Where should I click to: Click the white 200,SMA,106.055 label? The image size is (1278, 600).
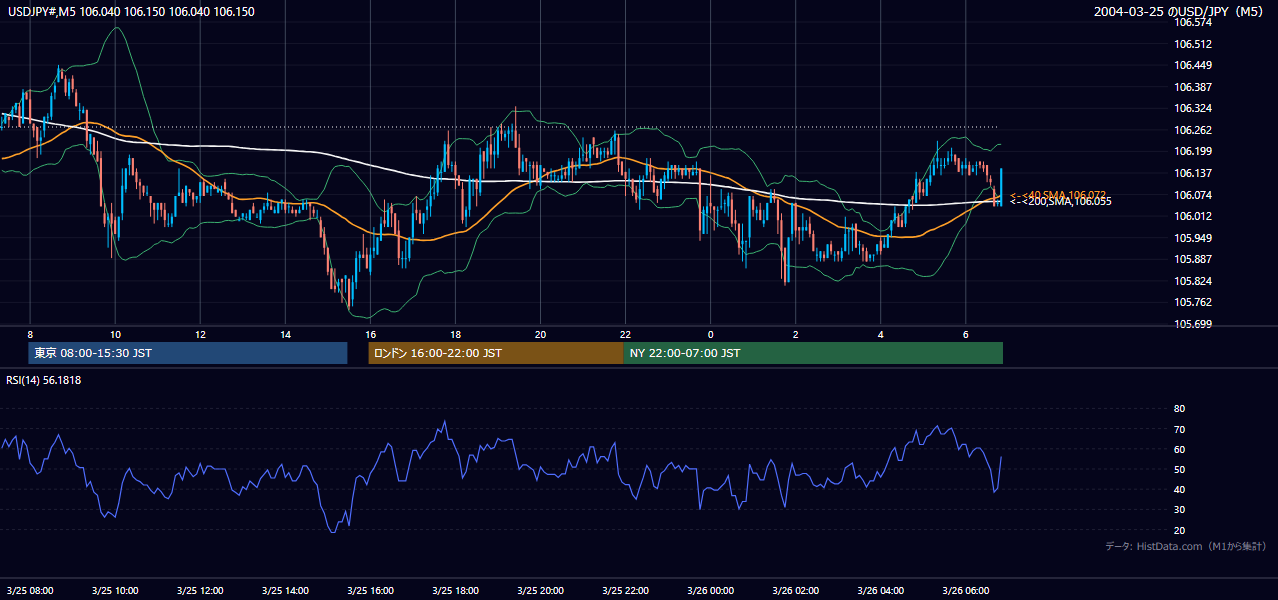click(1060, 202)
